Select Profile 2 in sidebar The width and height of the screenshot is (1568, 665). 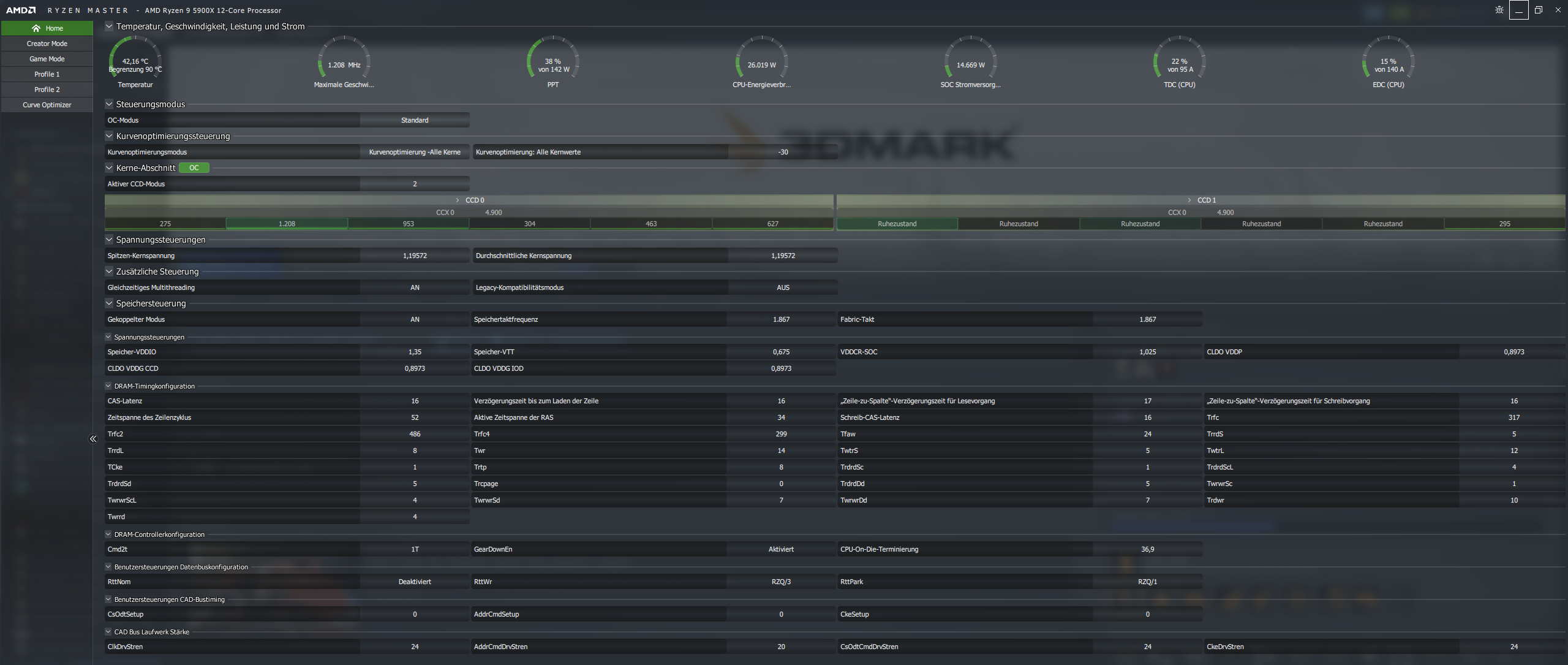pos(47,89)
